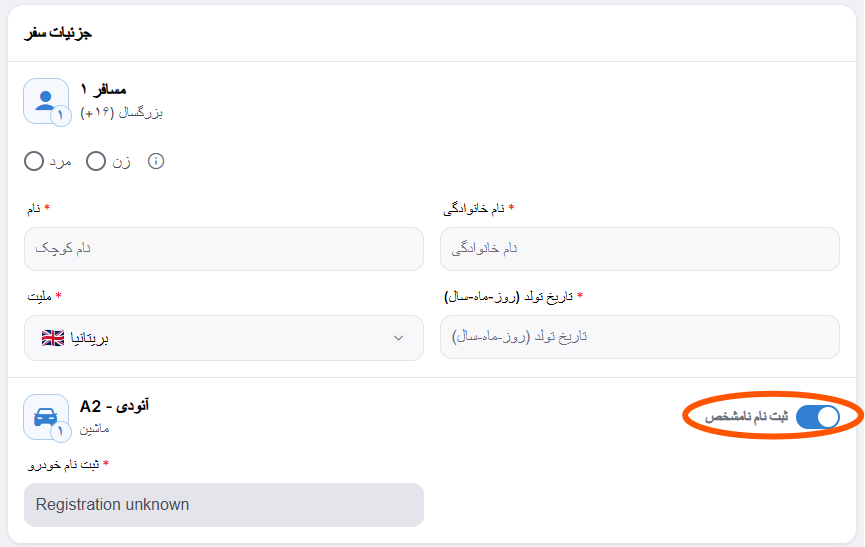The width and height of the screenshot is (865, 547).
Task: Click the نام کوچک first name field
Action: click(224, 249)
